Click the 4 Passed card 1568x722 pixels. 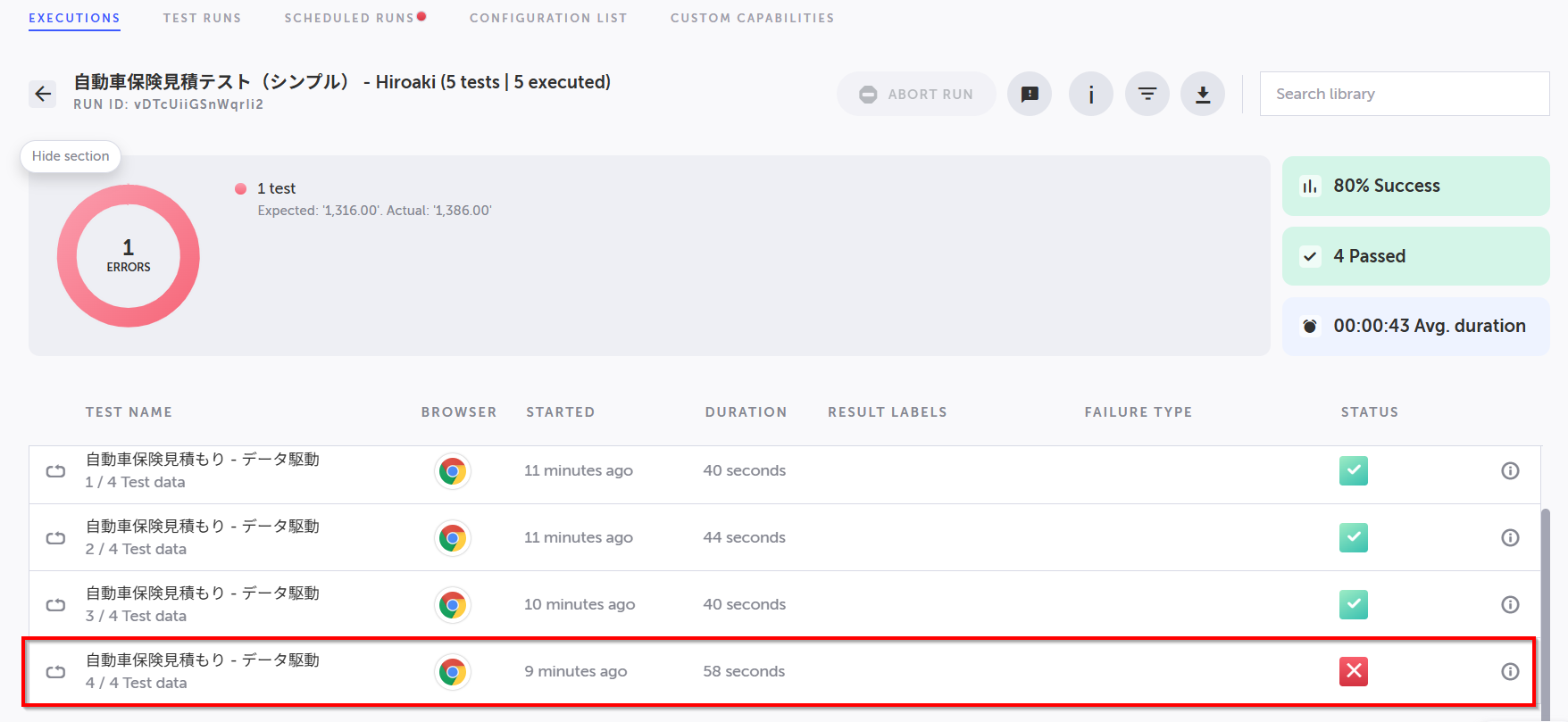(1416, 256)
